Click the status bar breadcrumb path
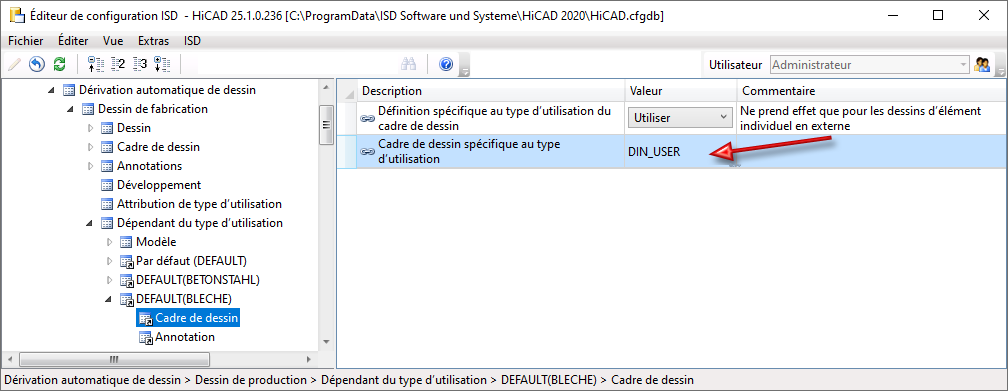Image resolution: width=1008 pixels, height=391 pixels. (349, 380)
